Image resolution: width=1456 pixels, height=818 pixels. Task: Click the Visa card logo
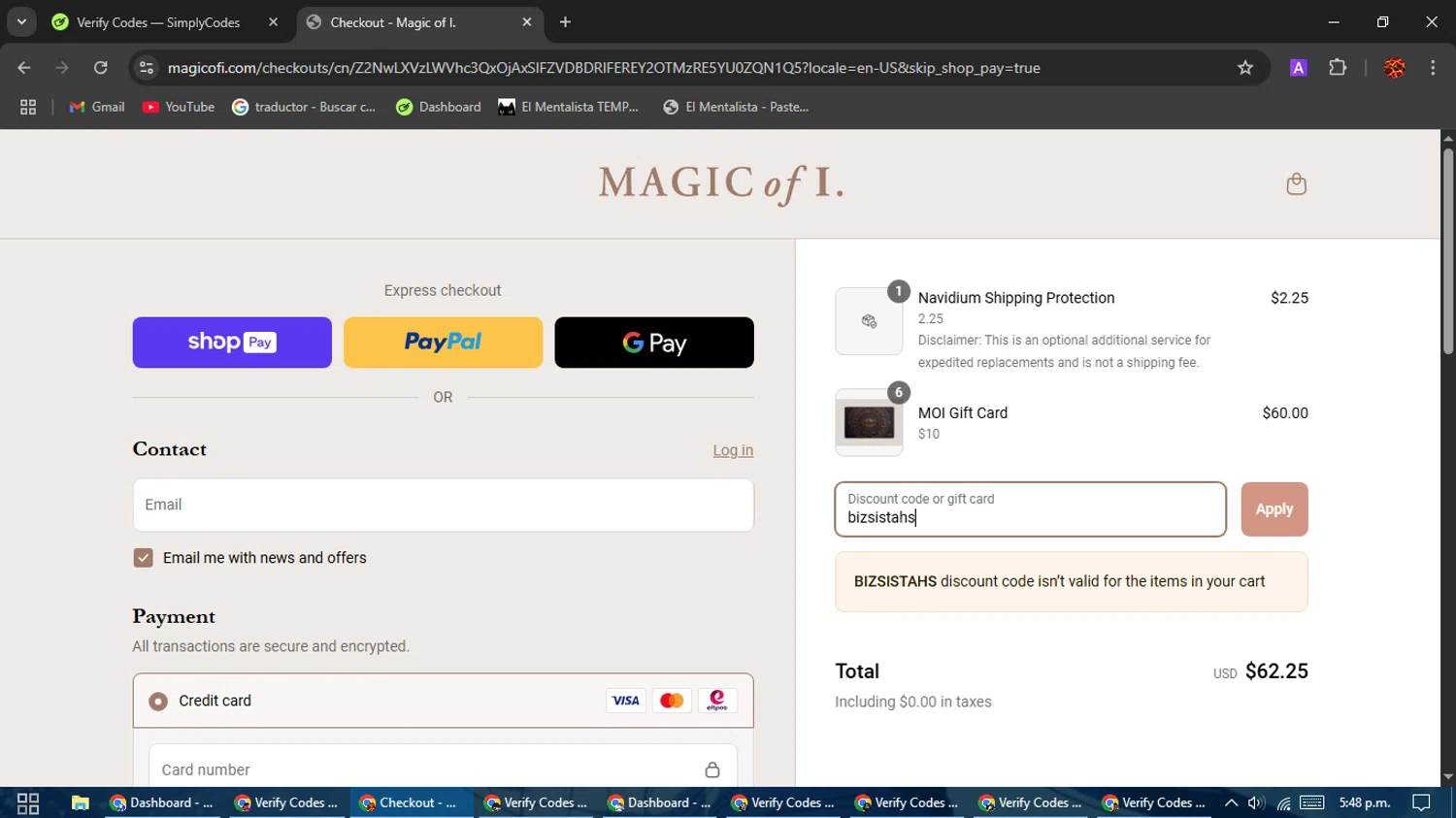[x=626, y=701]
